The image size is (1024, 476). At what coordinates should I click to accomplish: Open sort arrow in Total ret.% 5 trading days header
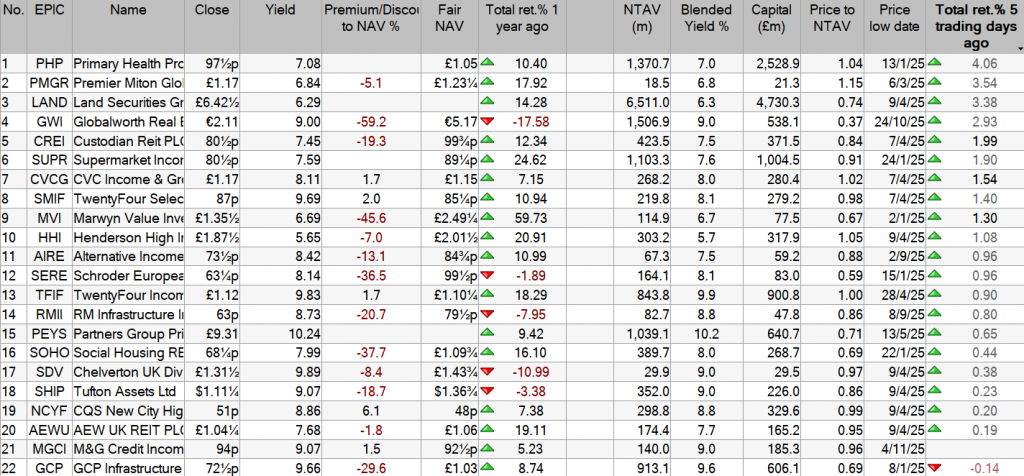click(1018, 47)
